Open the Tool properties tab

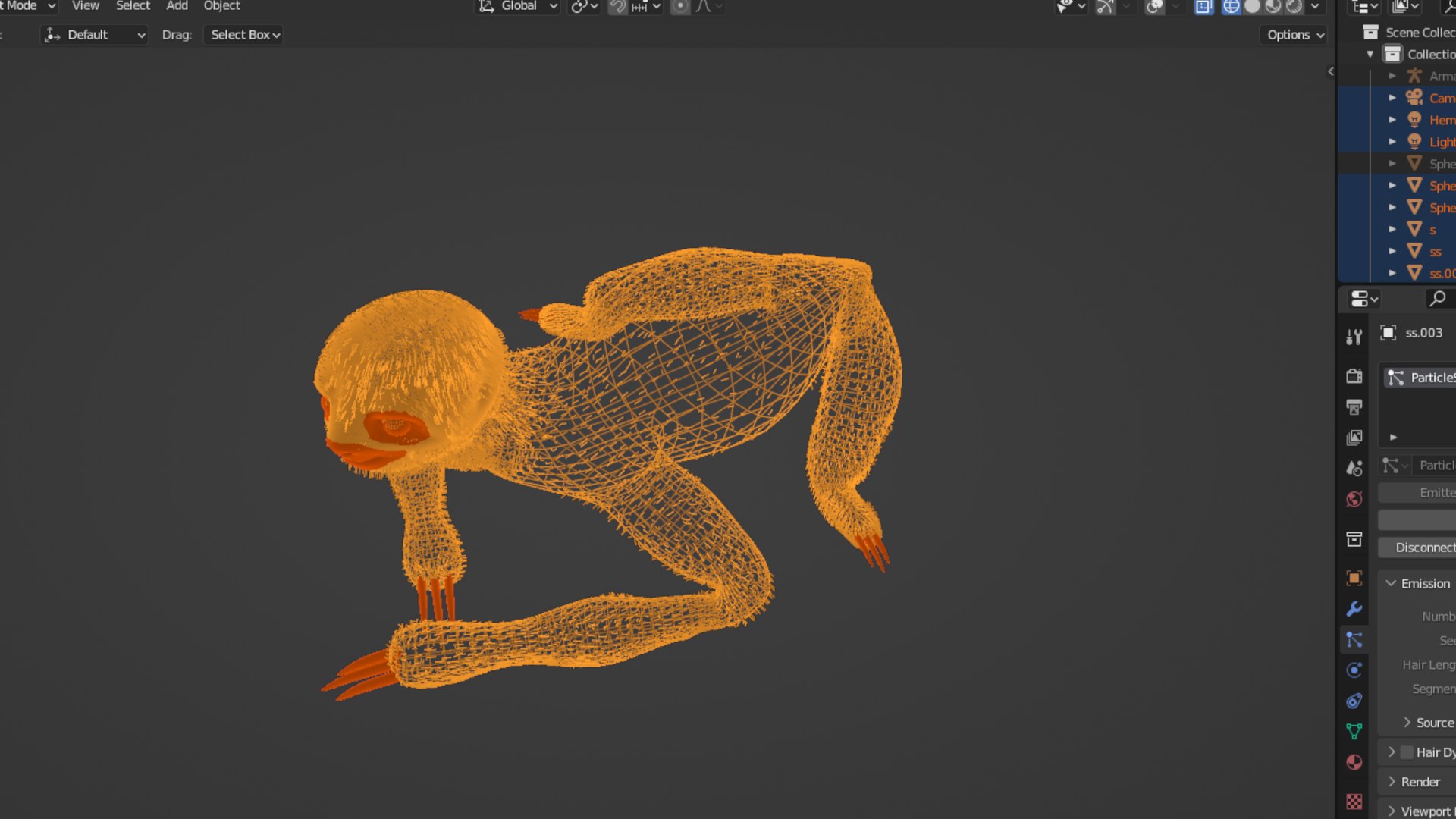point(1354,337)
